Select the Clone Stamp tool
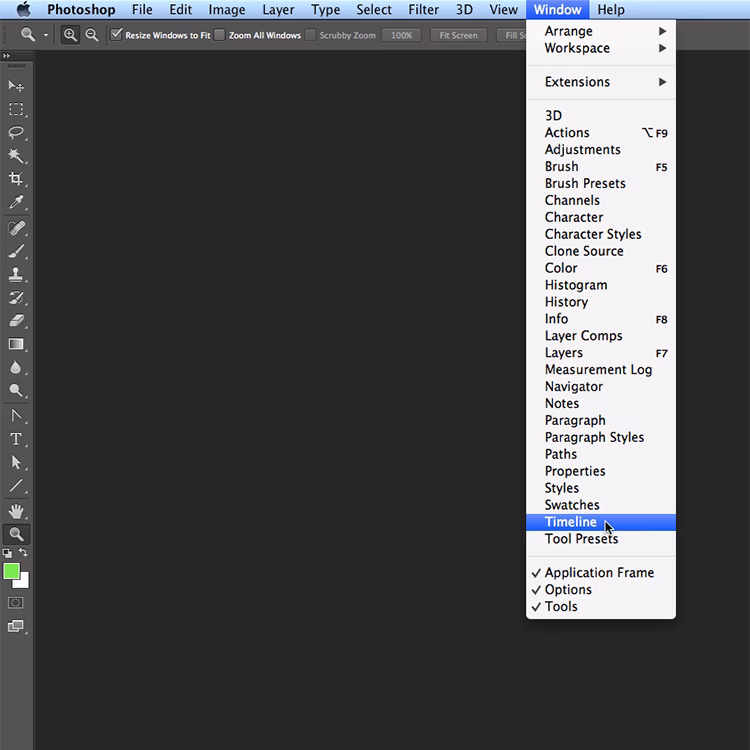Viewport: 750px width, 750px height. [16, 274]
